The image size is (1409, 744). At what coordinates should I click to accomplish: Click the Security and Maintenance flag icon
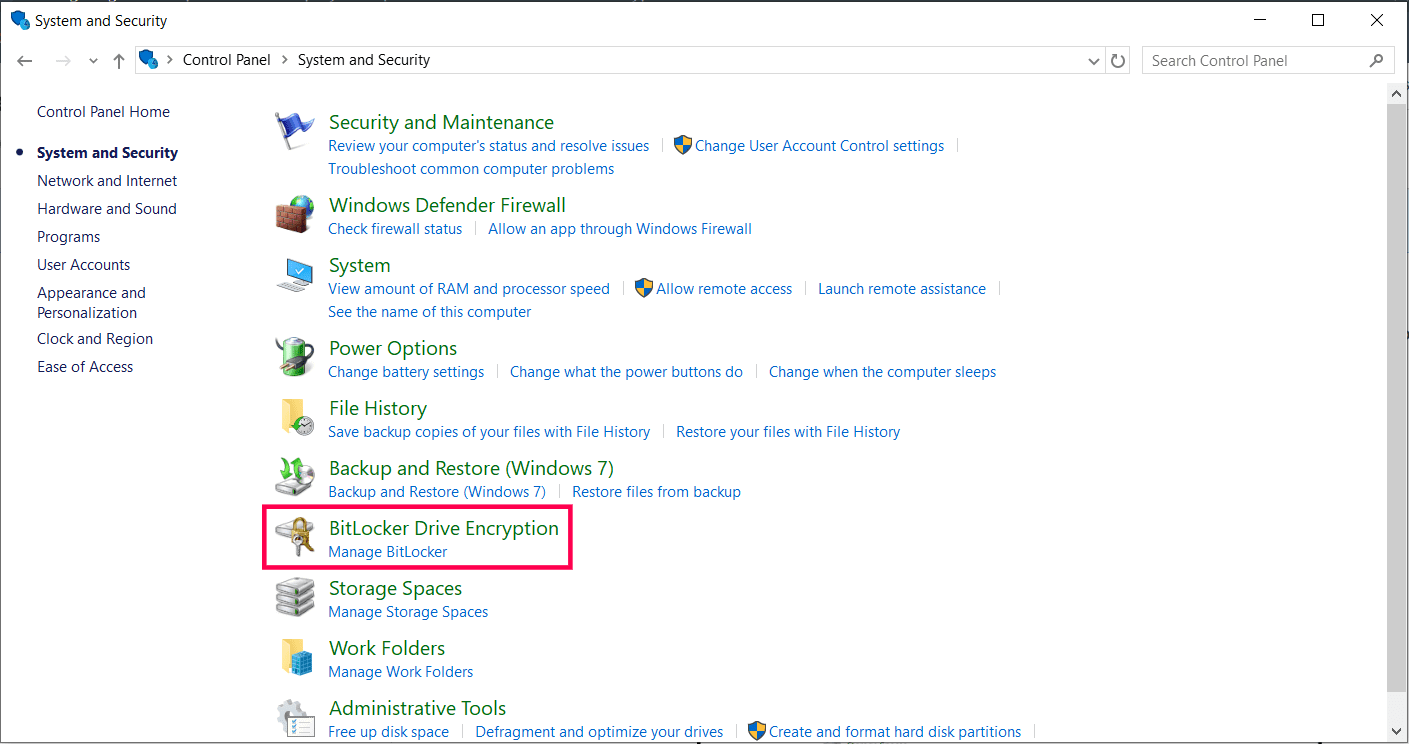[294, 131]
